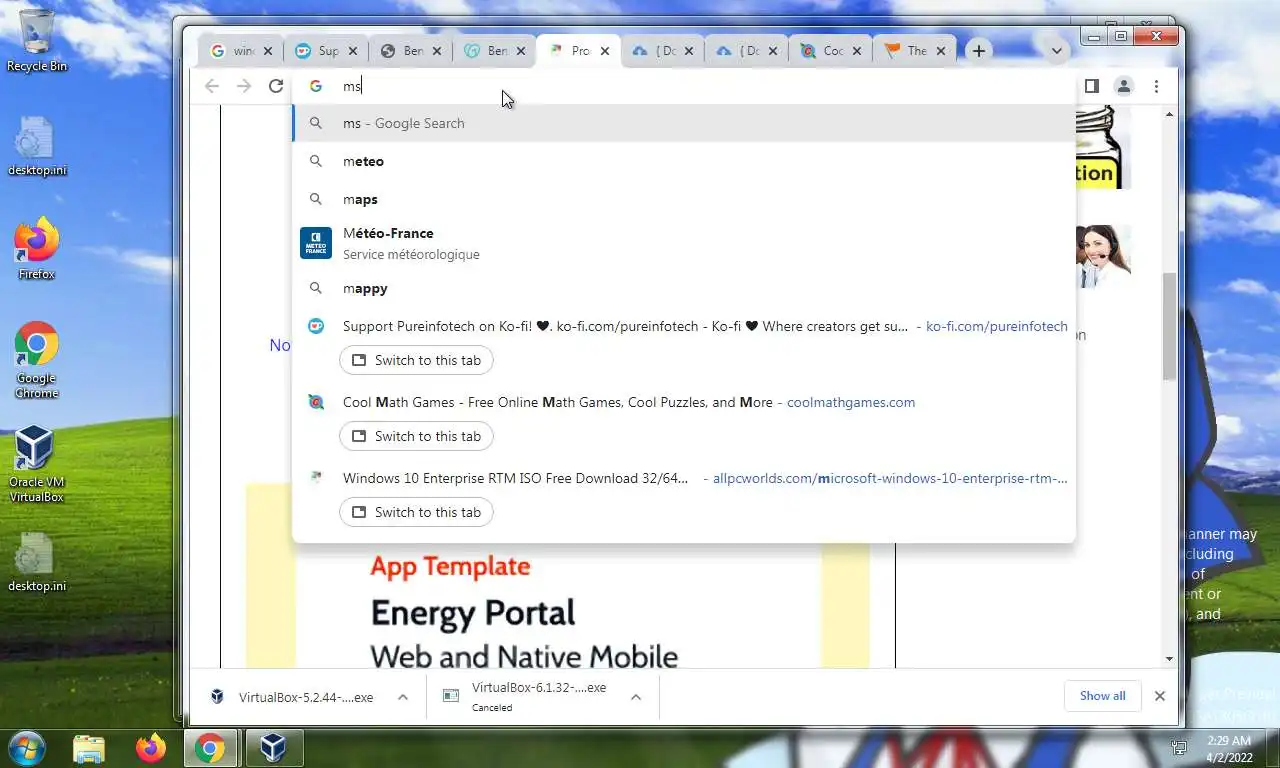Click the back navigation arrow
This screenshot has height=768, width=1280.
pyautogui.click(x=212, y=86)
